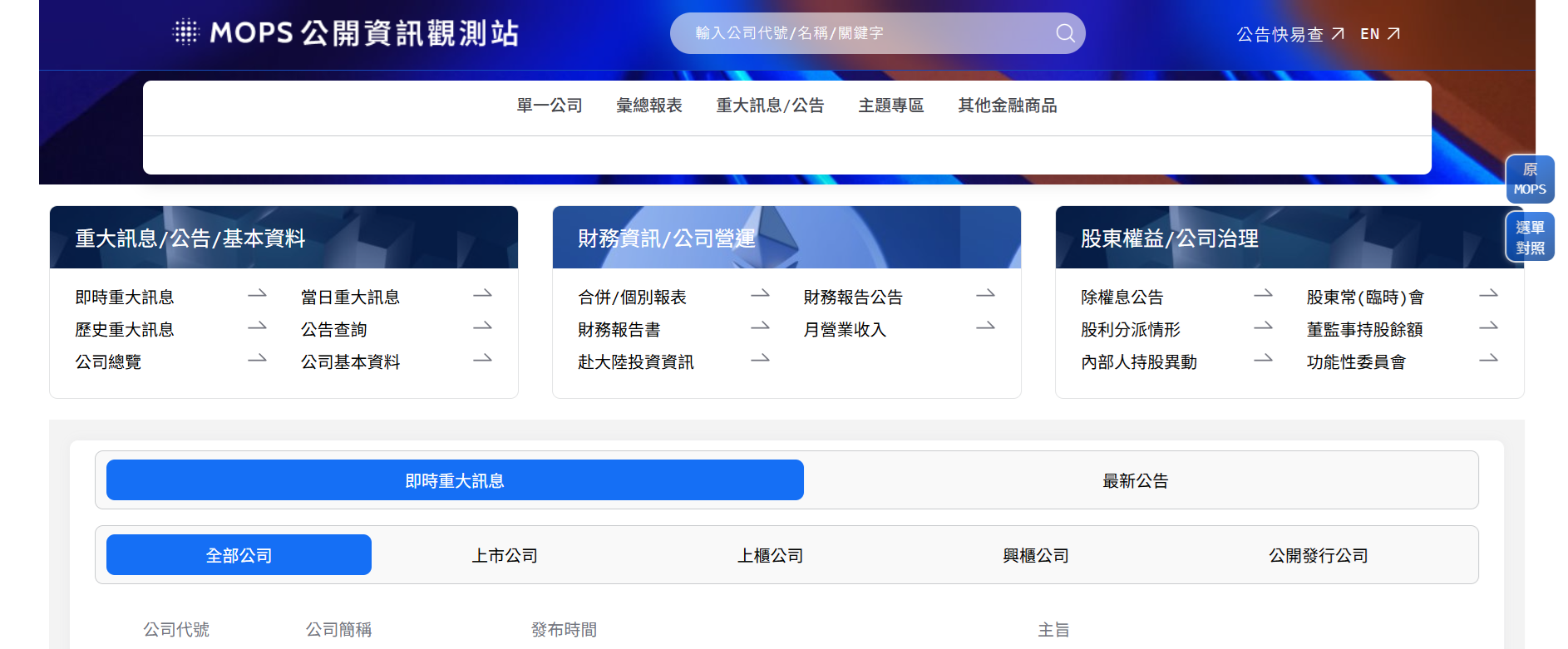Open 功能性委員會 link
Image resolution: width=1568 pixels, height=649 pixels.
coord(1356,362)
